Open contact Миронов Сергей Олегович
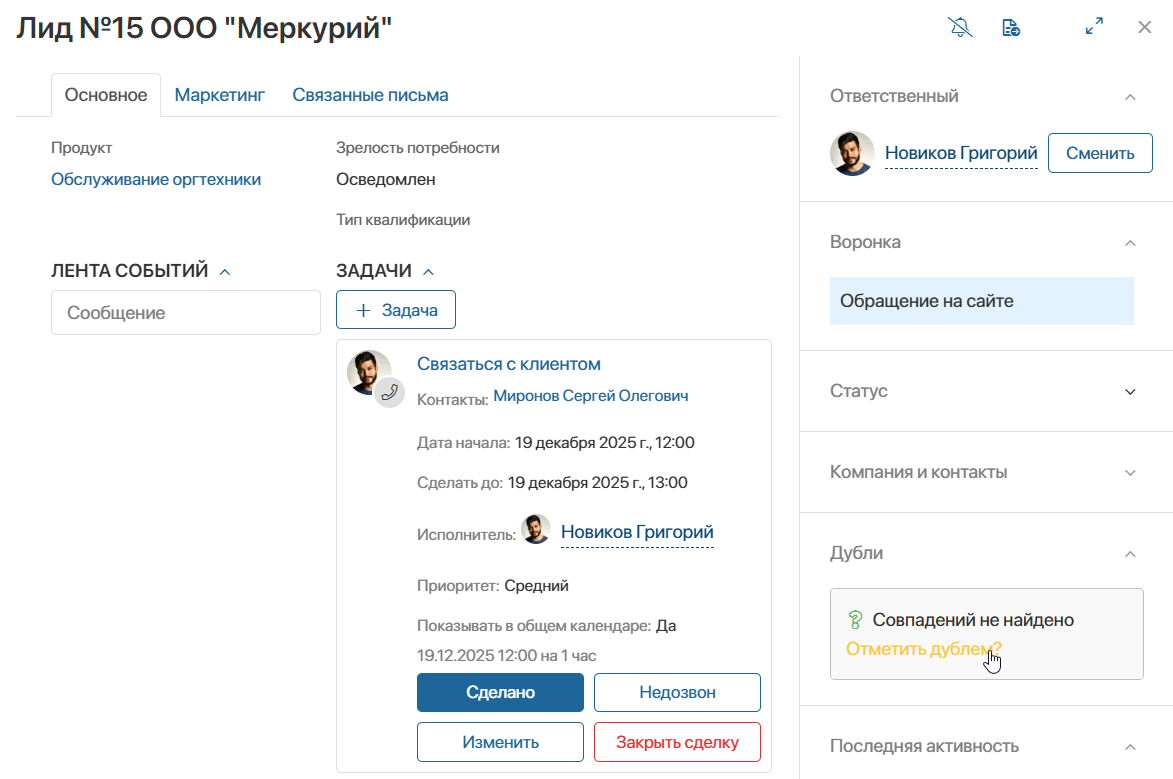1173x779 pixels. (x=591, y=396)
